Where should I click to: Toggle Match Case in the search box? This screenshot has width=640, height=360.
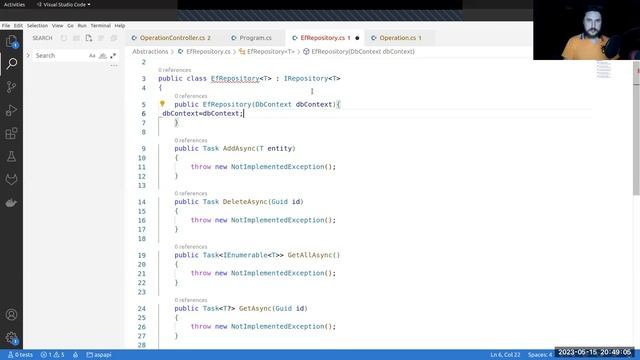tap(92, 56)
